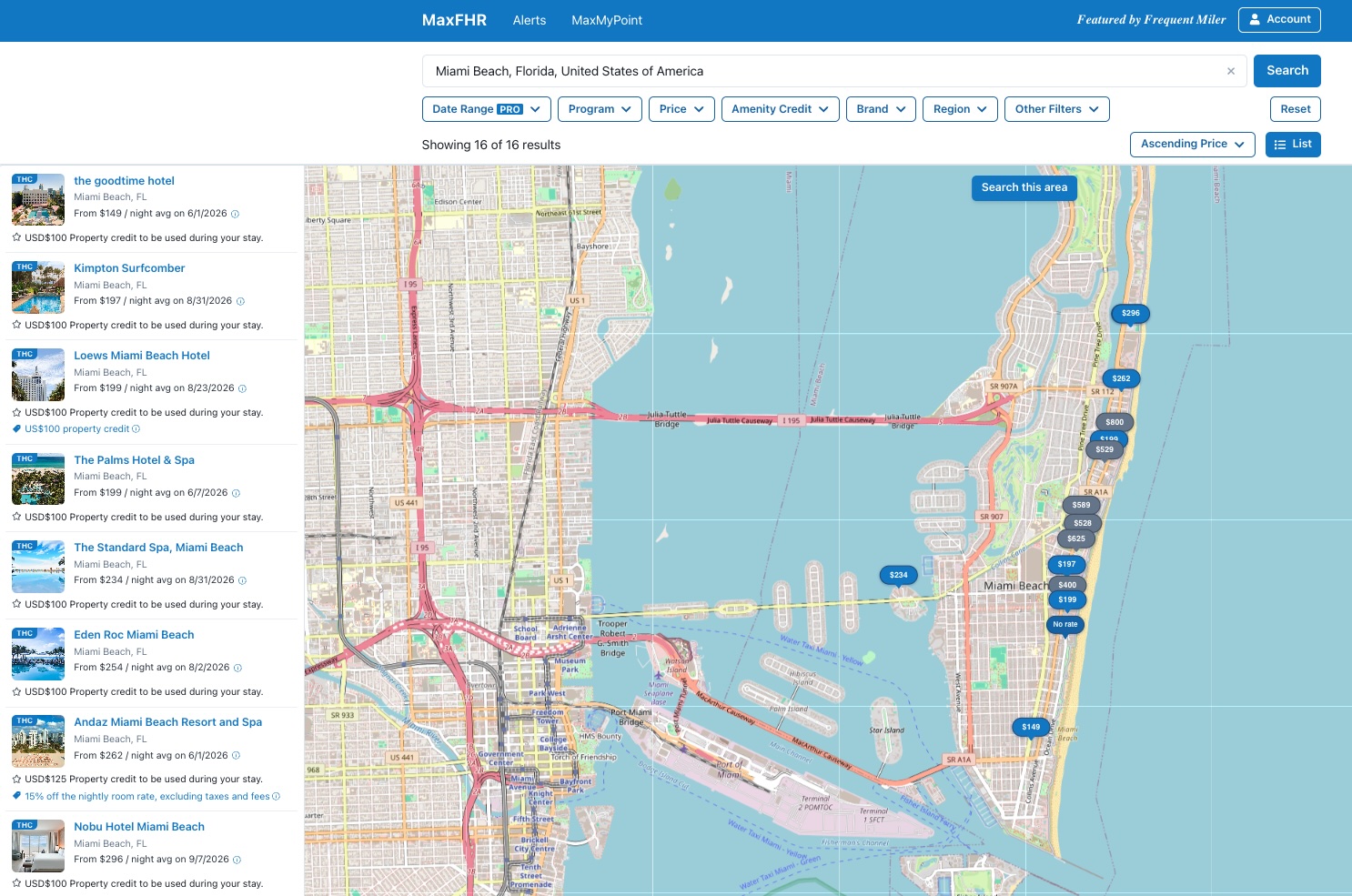Click the Kimpton Surfcomber thumbnail image
This screenshot has width=1352, height=896.
pyautogui.click(x=38, y=287)
